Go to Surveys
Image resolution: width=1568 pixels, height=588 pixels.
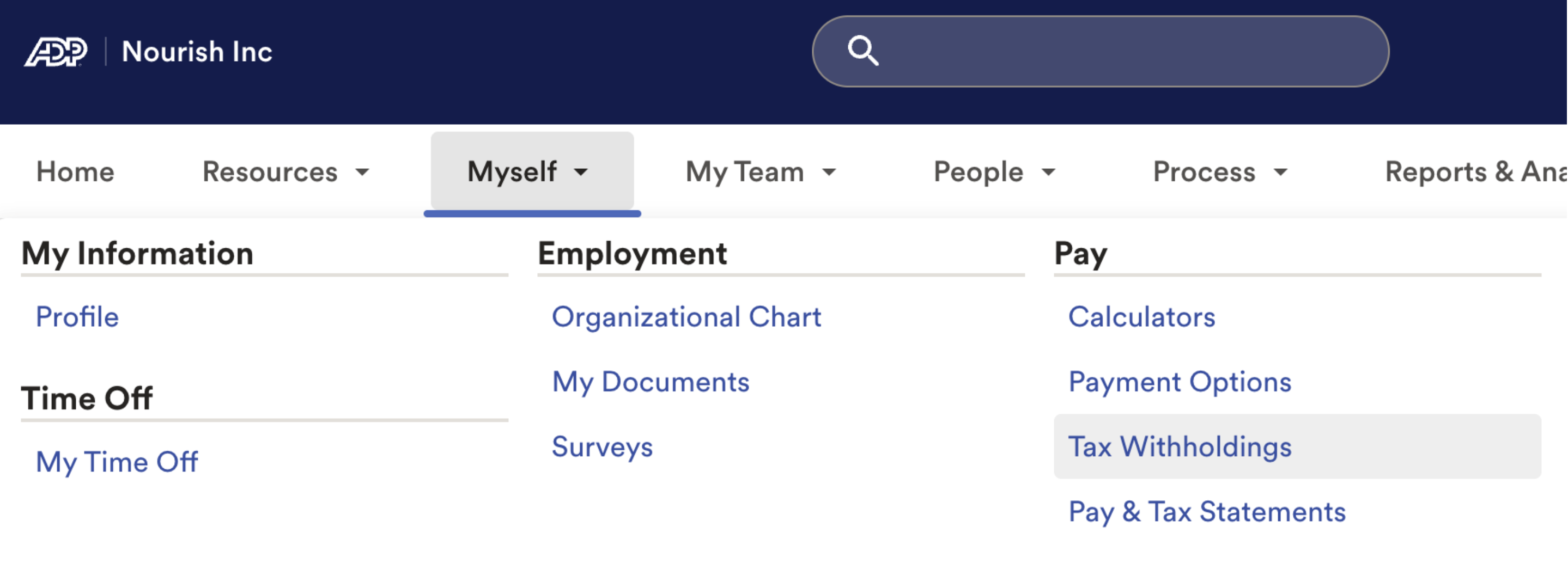point(602,447)
